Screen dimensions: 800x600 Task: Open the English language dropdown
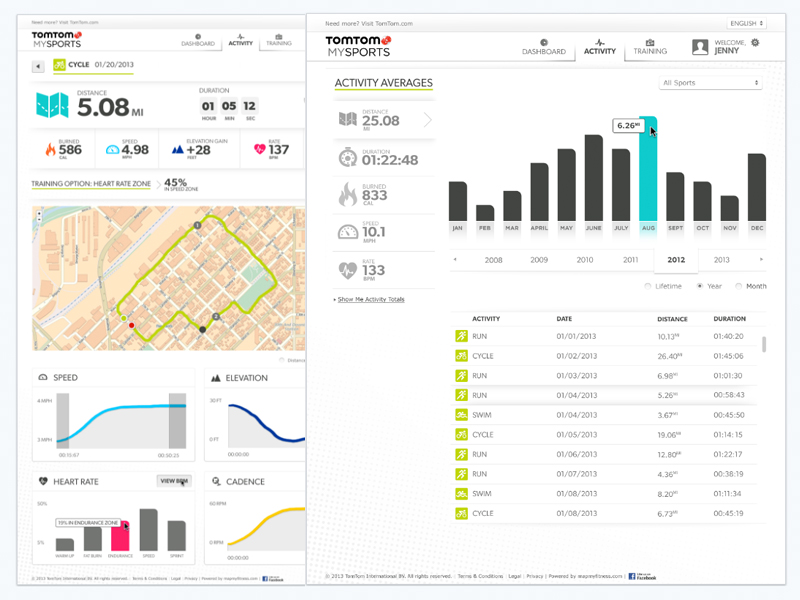click(x=746, y=23)
